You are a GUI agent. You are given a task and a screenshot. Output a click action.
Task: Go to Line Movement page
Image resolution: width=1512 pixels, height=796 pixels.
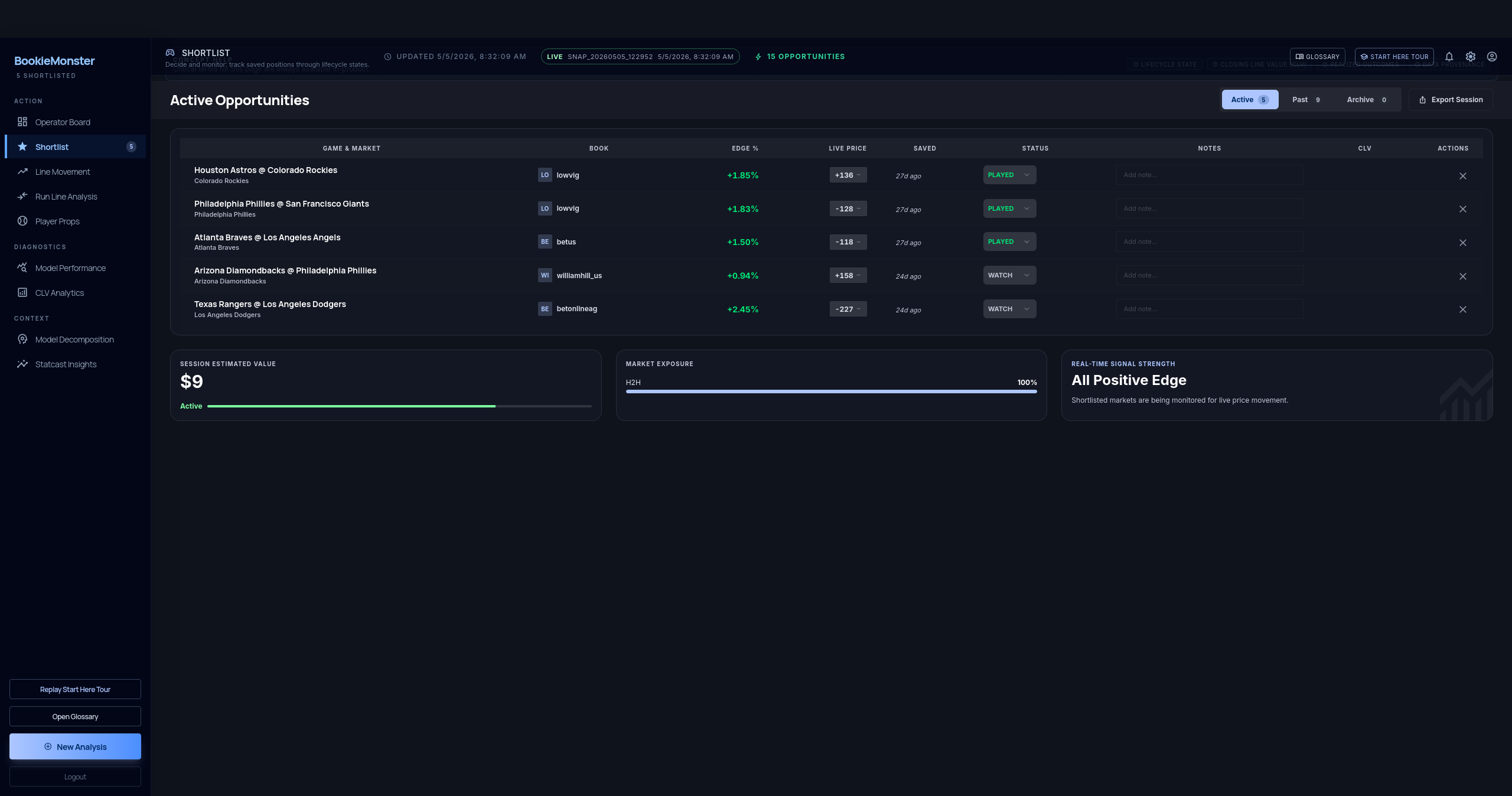coord(75,171)
